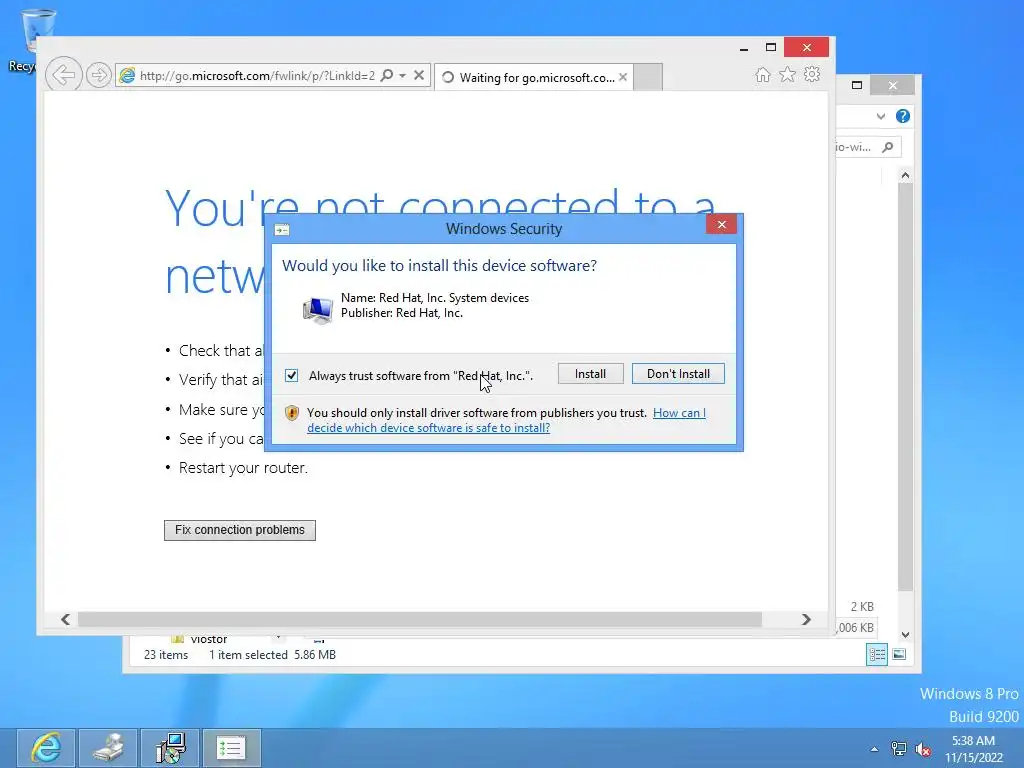Go back in Internet Explorer
This screenshot has height=768, width=1024.
click(63, 75)
